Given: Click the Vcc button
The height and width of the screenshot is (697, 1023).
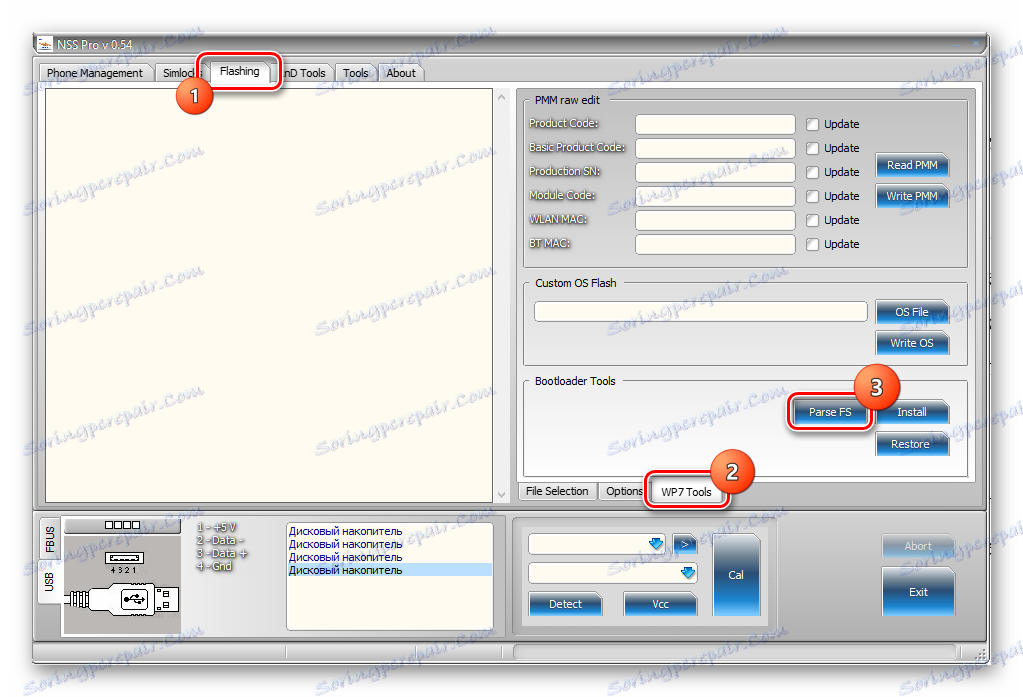Looking at the screenshot, I should [x=660, y=604].
